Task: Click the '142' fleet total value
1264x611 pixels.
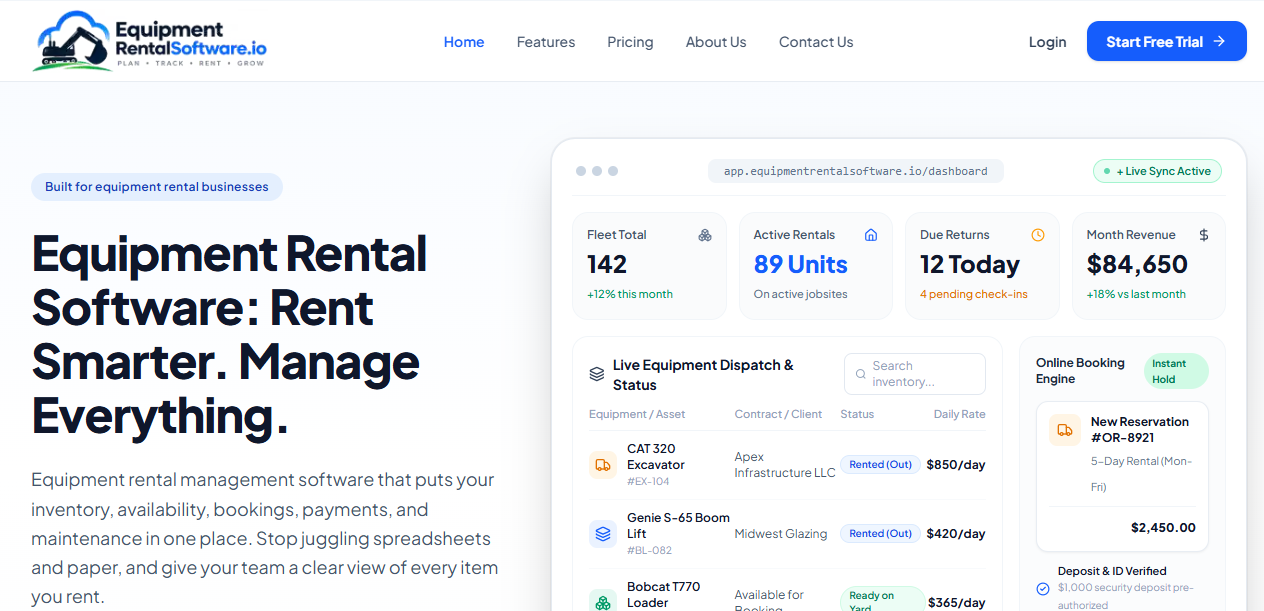Action: (607, 265)
